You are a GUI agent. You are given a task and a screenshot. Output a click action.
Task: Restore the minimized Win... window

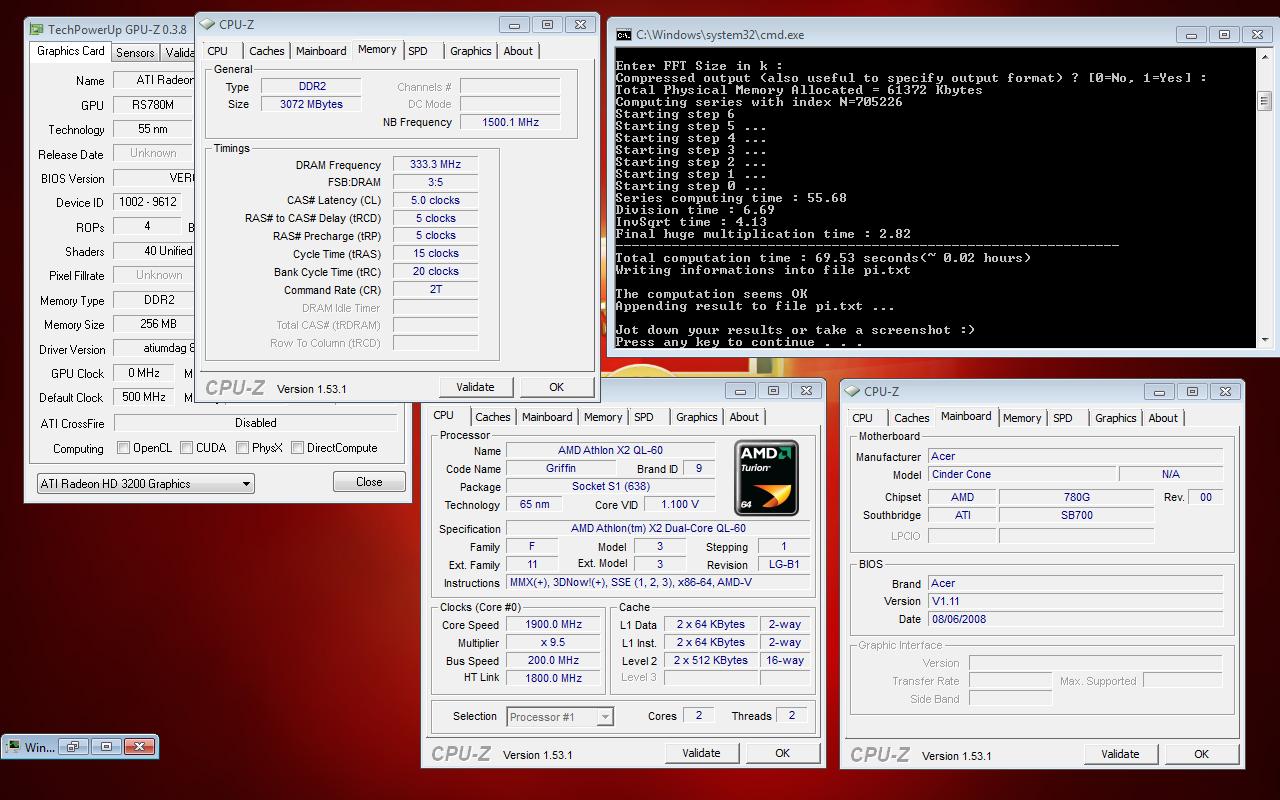(72, 746)
